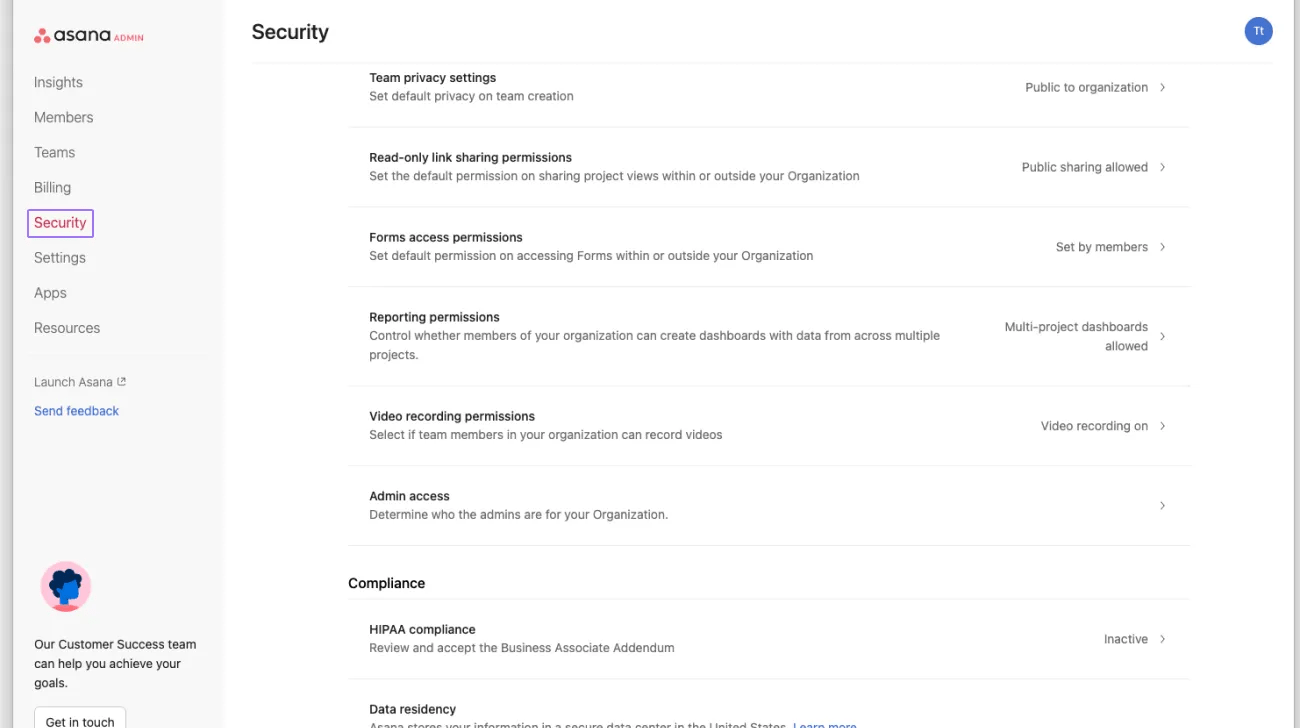Expand the Forms access permissions chevron
This screenshot has height=728, width=1300.
(x=1162, y=247)
